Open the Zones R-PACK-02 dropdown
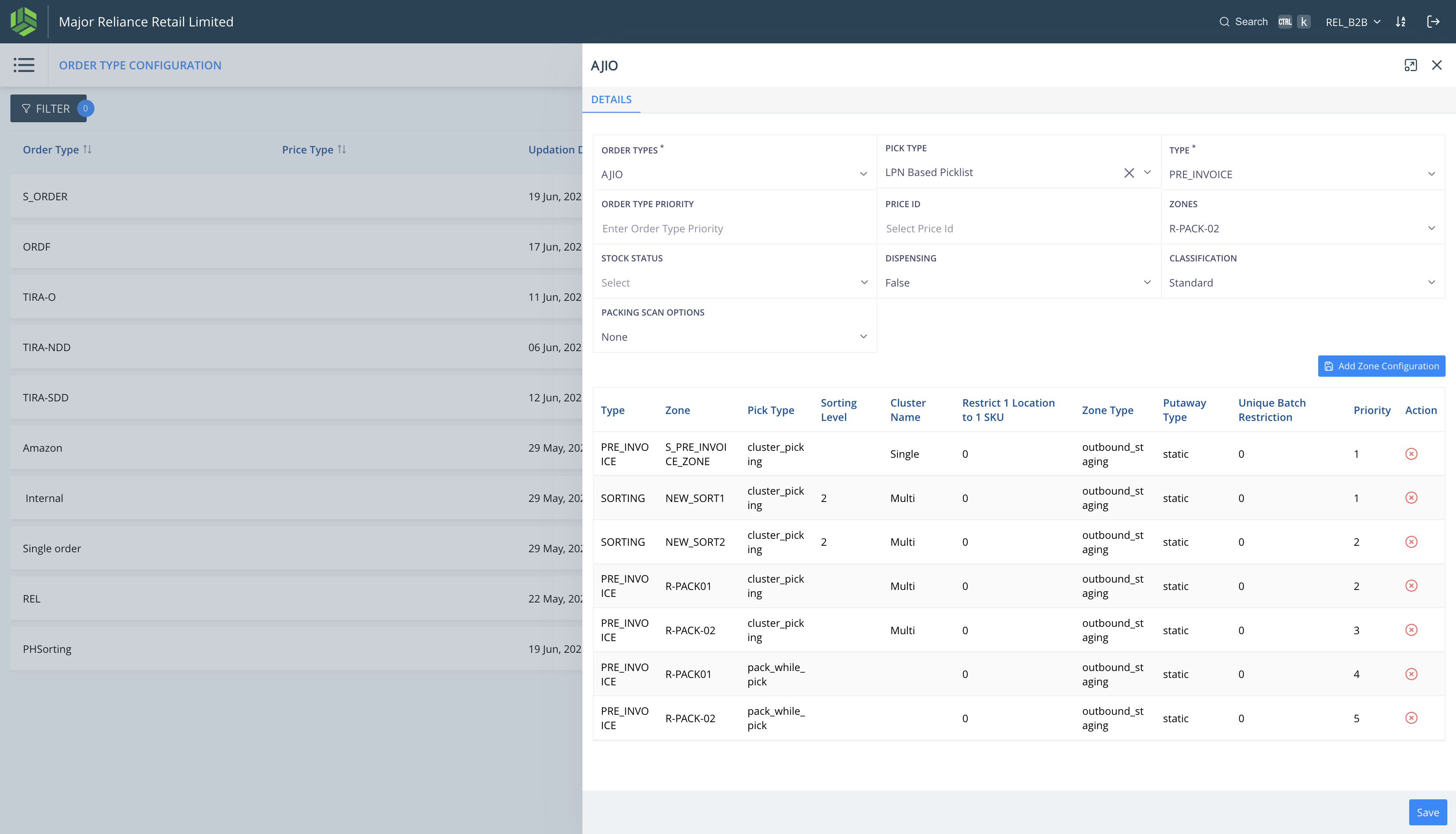The image size is (1456, 834). pyautogui.click(x=1303, y=228)
